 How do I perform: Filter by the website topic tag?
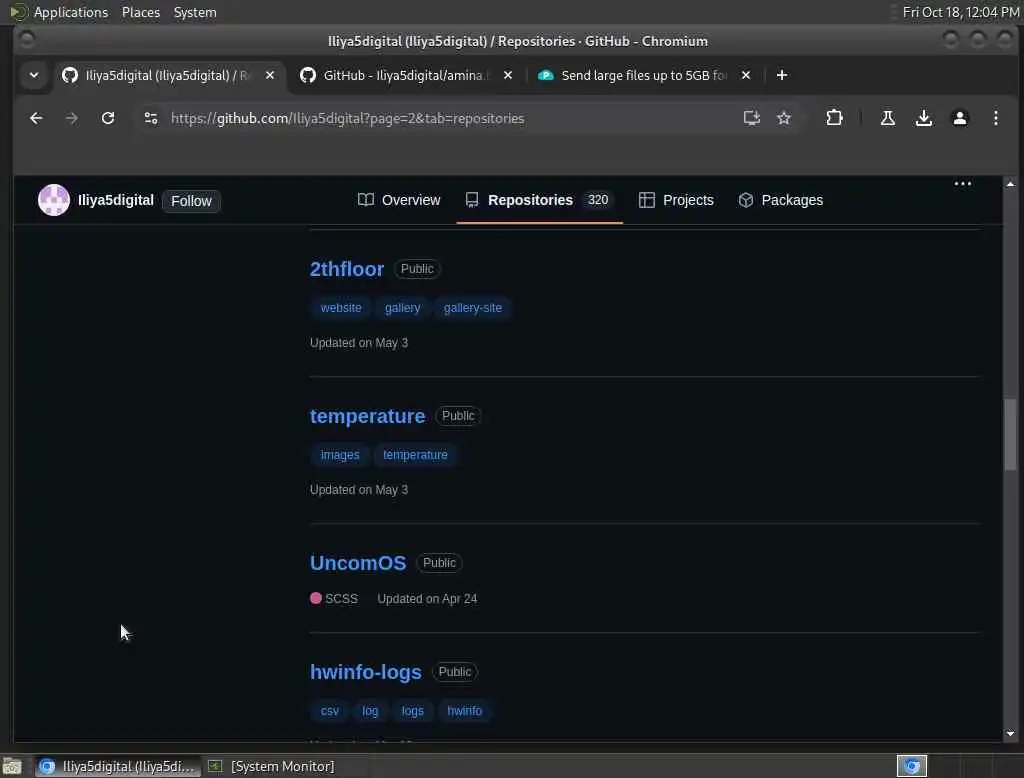(341, 308)
